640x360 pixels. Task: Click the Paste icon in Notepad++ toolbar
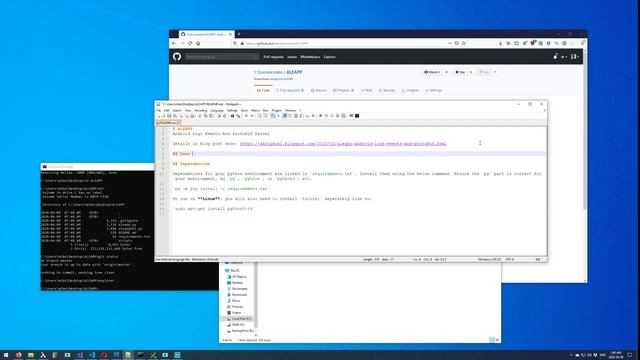211,116
